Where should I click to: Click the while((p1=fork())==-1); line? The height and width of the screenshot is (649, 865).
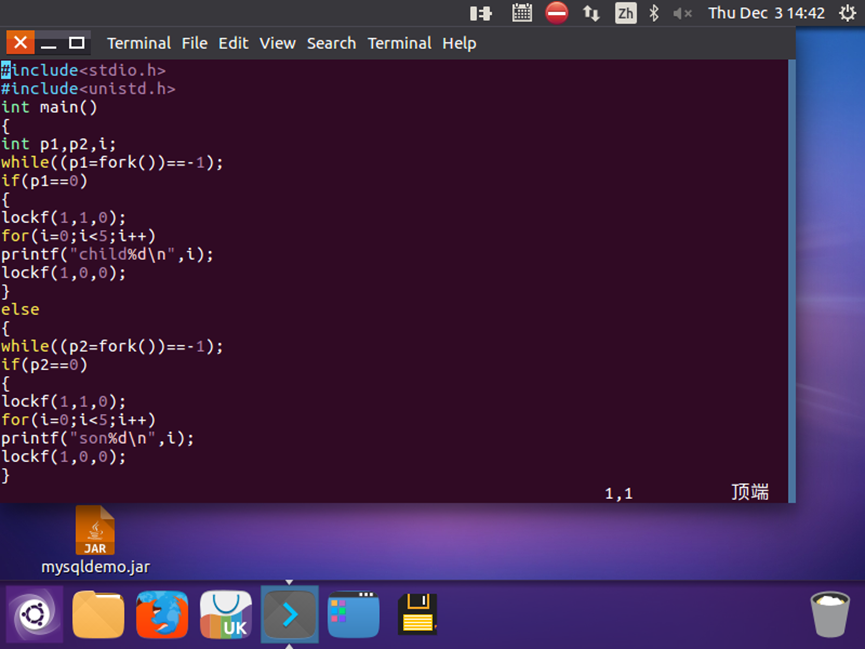coord(112,162)
